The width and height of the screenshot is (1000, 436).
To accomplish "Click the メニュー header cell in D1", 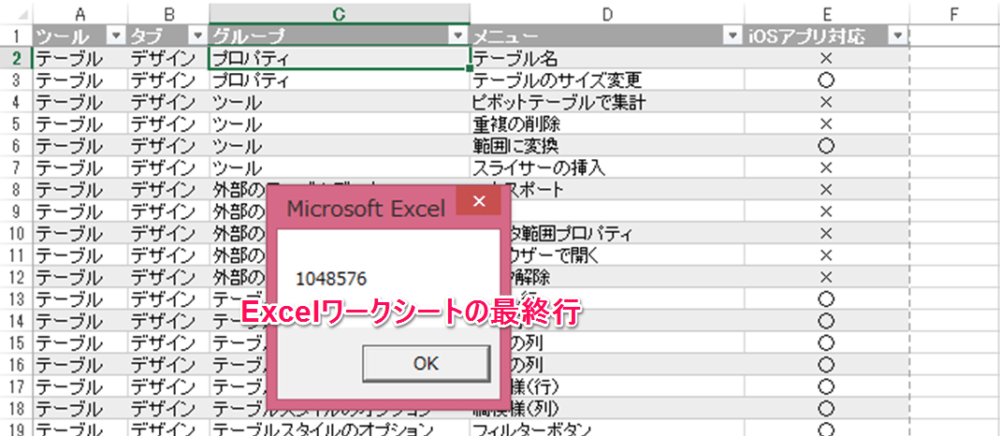I will tap(607, 36).
